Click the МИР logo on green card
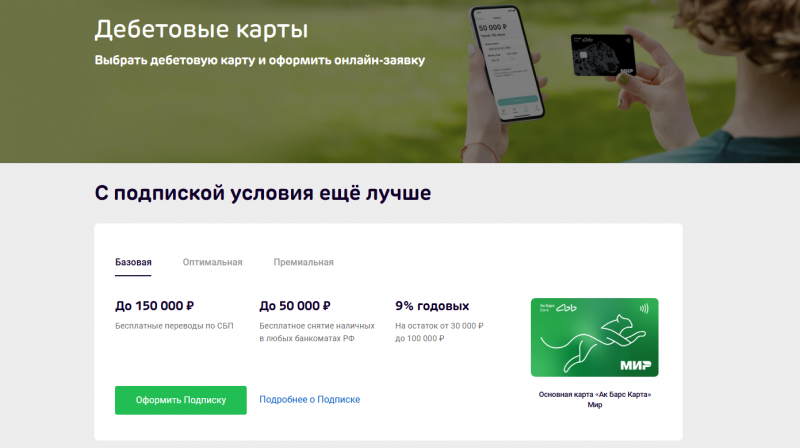The width and height of the screenshot is (800, 448). click(x=636, y=365)
